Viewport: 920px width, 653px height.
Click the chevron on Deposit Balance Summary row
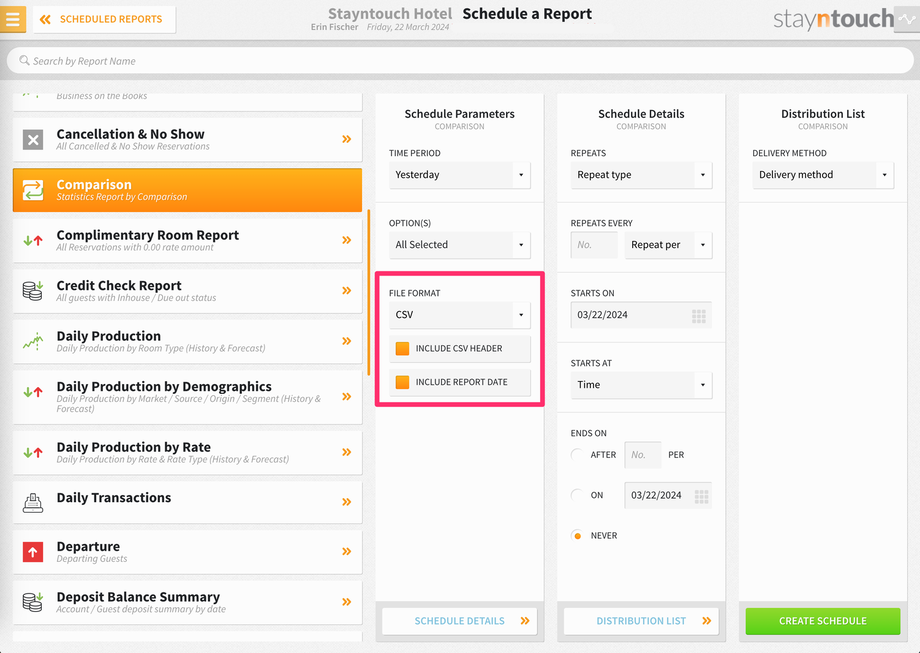click(347, 602)
